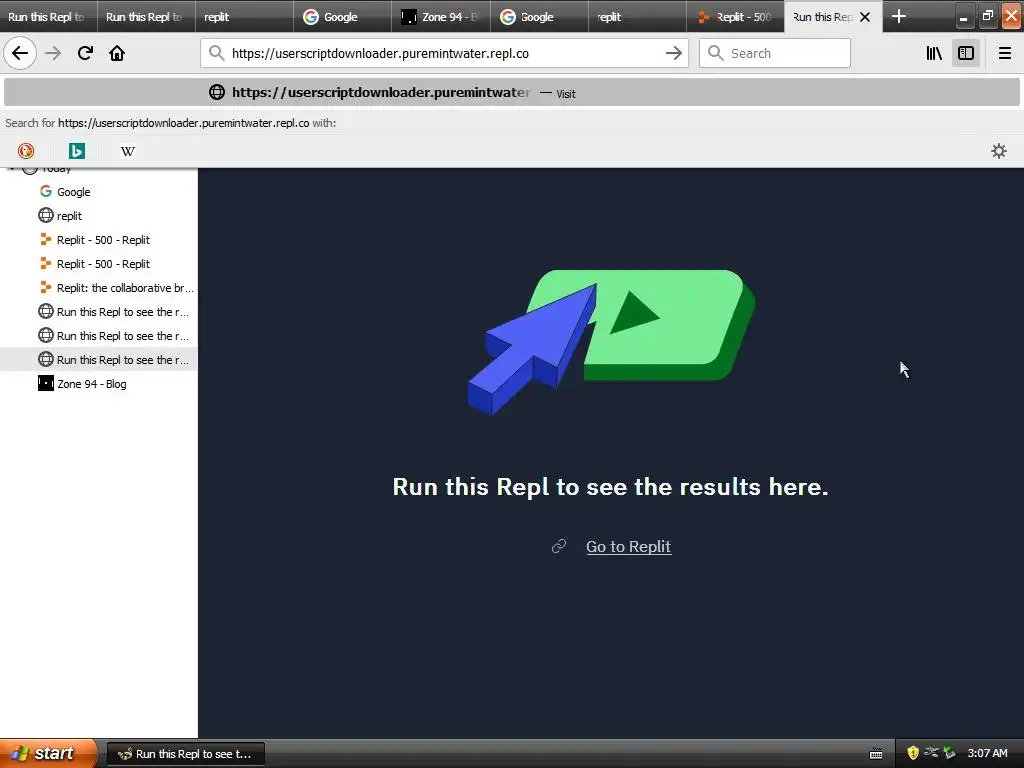1024x768 pixels.
Task: Click the 3:07 AM clock
Action: pos(987,754)
